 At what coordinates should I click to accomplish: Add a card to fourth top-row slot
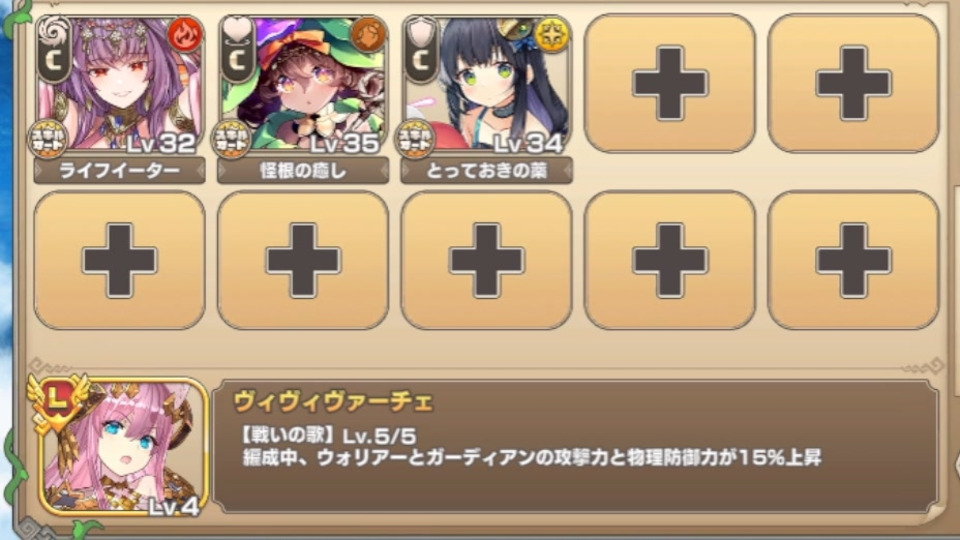[x=670, y=83]
